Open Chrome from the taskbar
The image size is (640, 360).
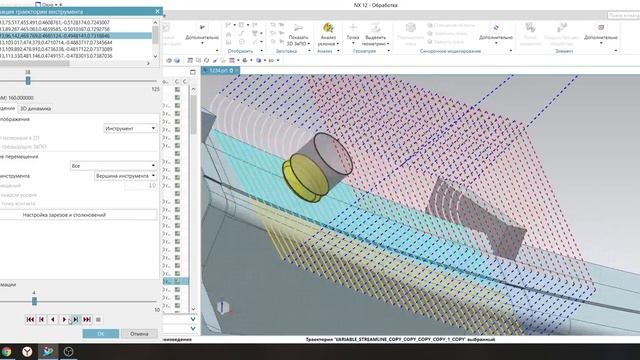click(6, 351)
